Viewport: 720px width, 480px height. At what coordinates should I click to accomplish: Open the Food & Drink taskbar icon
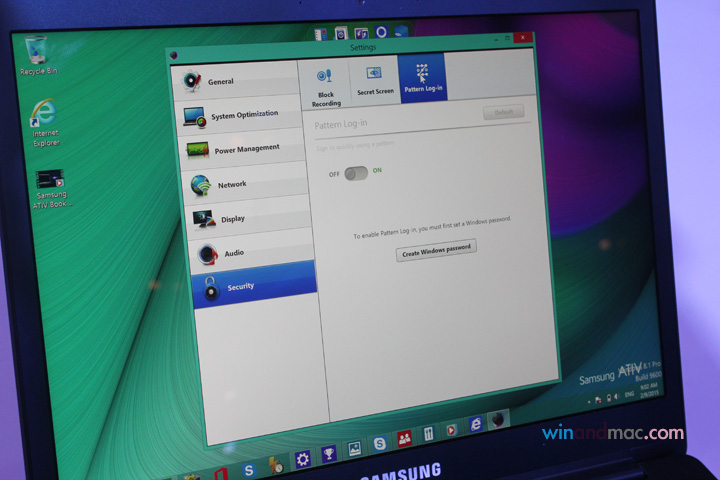click(x=428, y=434)
